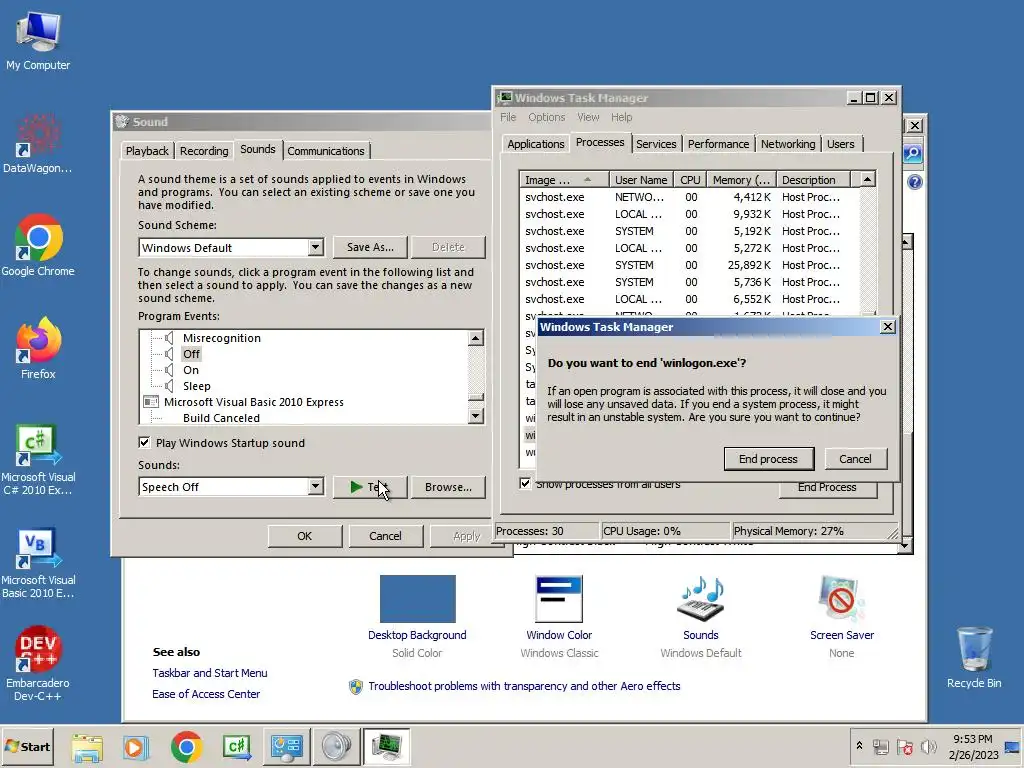The width and height of the screenshot is (1024, 768).
Task: Switch to Personalization control panel taskbar button
Action: 287,747
